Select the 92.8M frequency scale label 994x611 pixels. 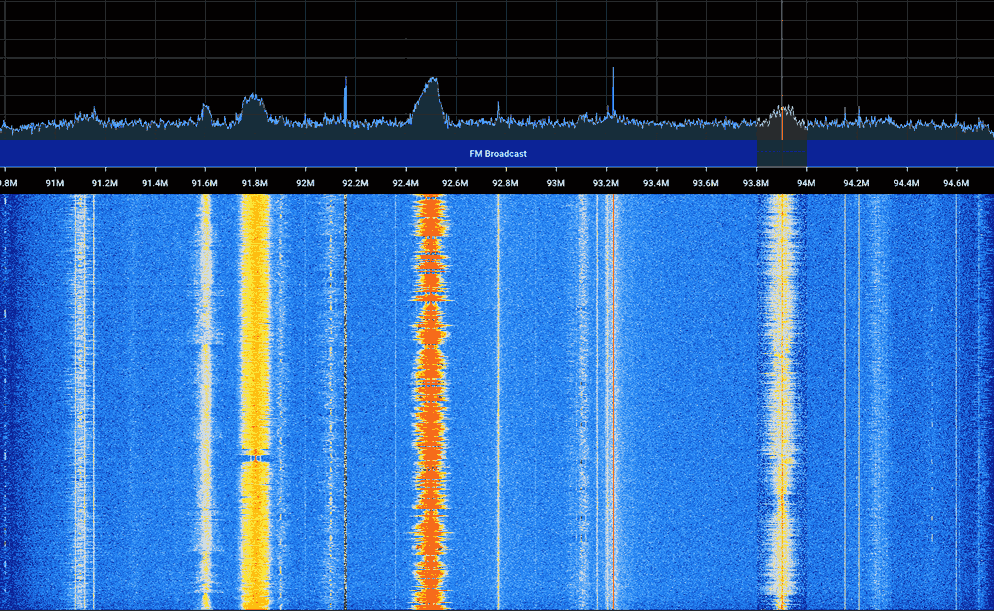505,183
